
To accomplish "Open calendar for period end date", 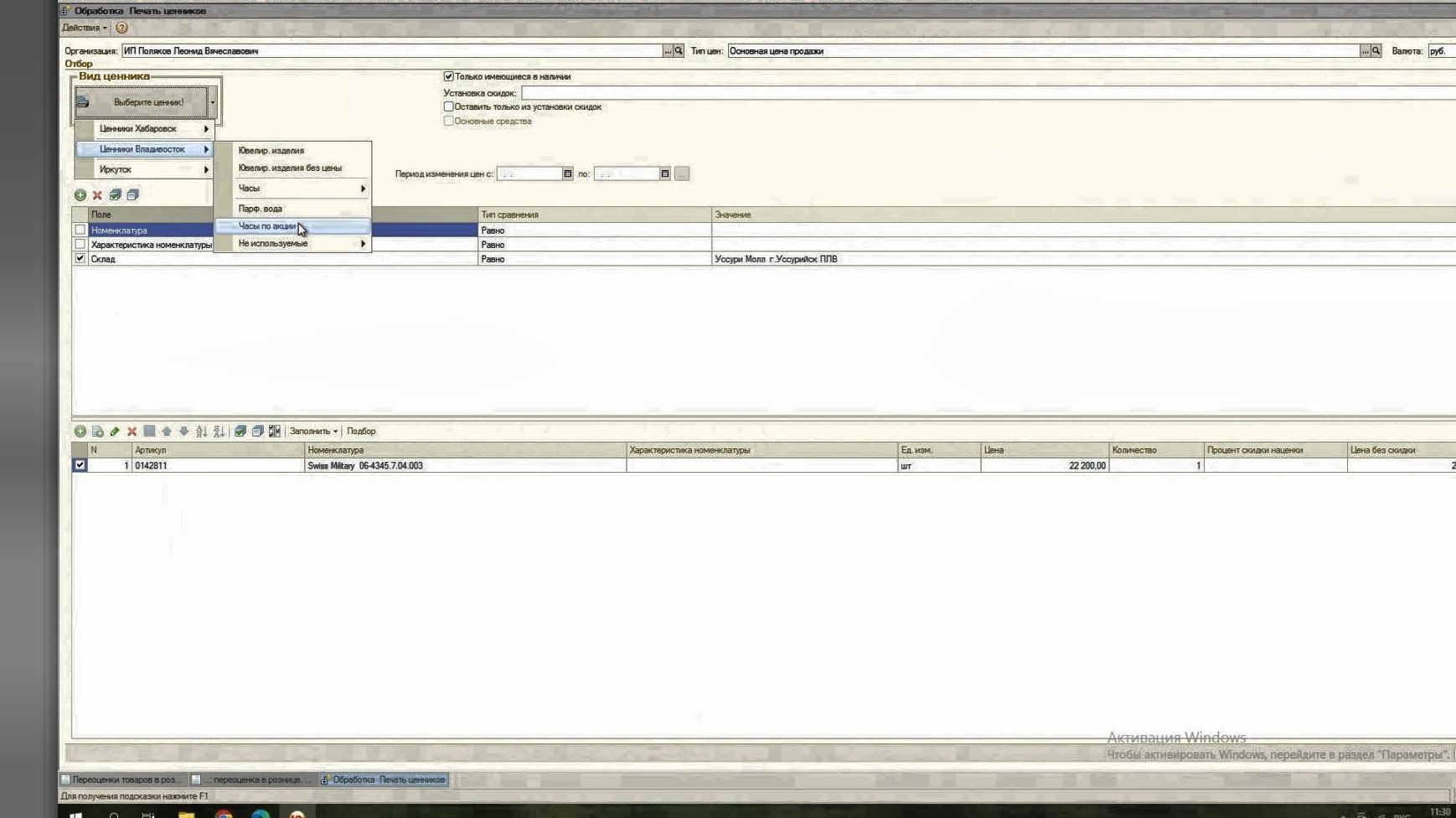I will click(x=665, y=174).
